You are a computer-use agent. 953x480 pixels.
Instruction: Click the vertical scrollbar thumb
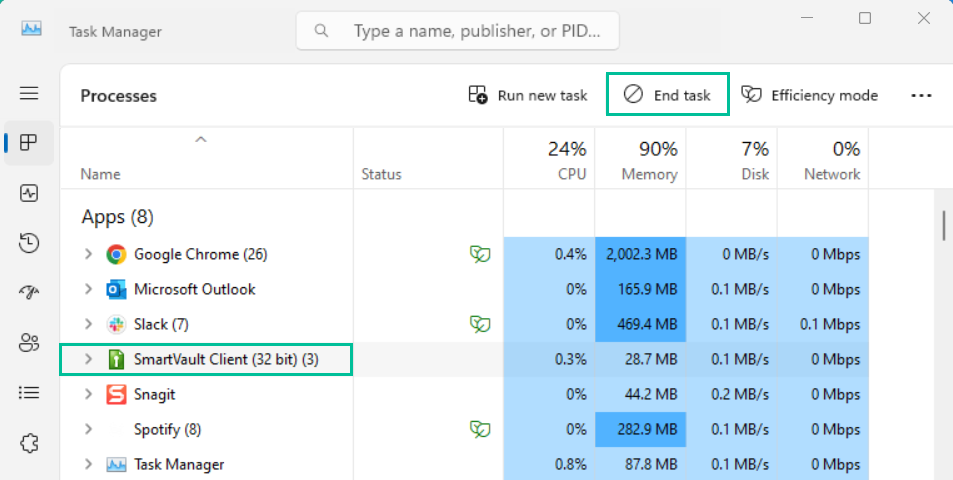click(x=944, y=226)
